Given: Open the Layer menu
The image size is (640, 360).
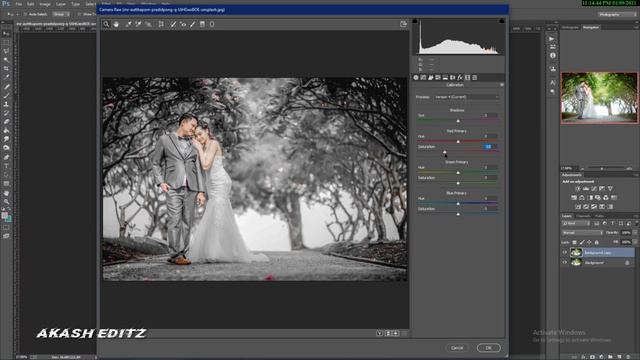Looking at the screenshot, I should click(60, 4).
